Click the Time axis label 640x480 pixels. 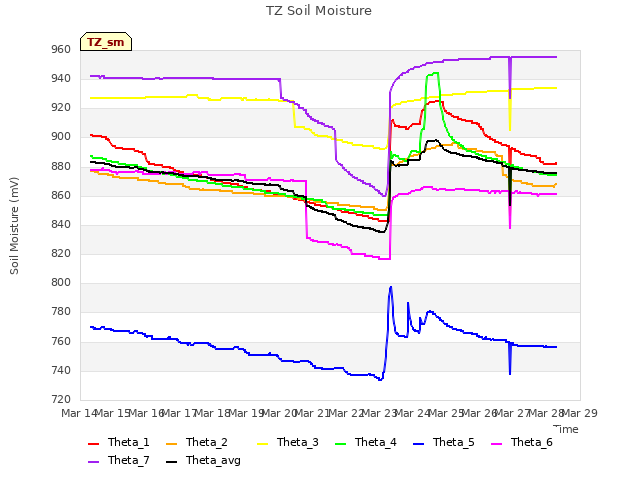[x=566, y=429]
